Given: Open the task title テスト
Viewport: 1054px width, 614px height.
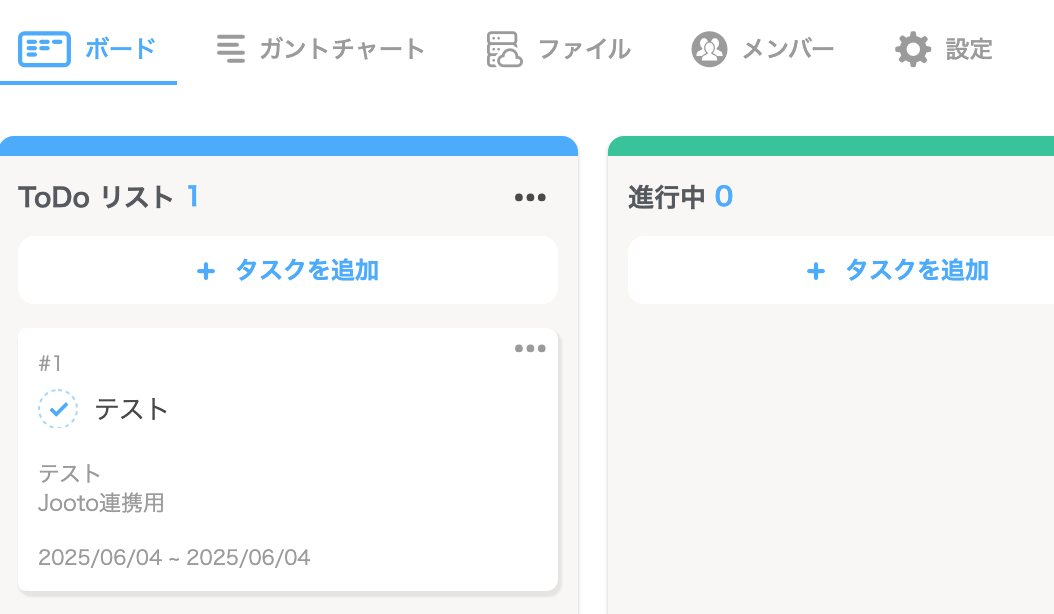Looking at the screenshot, I should pos(132,408).
